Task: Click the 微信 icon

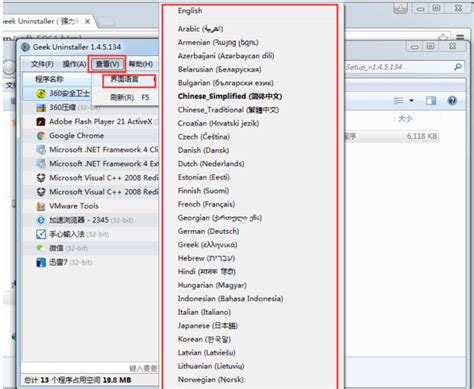Action: [41, 248]
